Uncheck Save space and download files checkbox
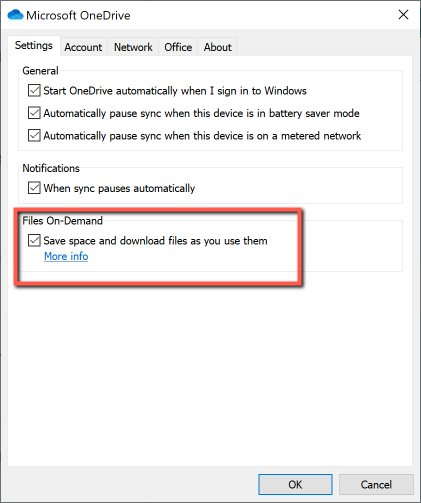 tap(34, 240)
